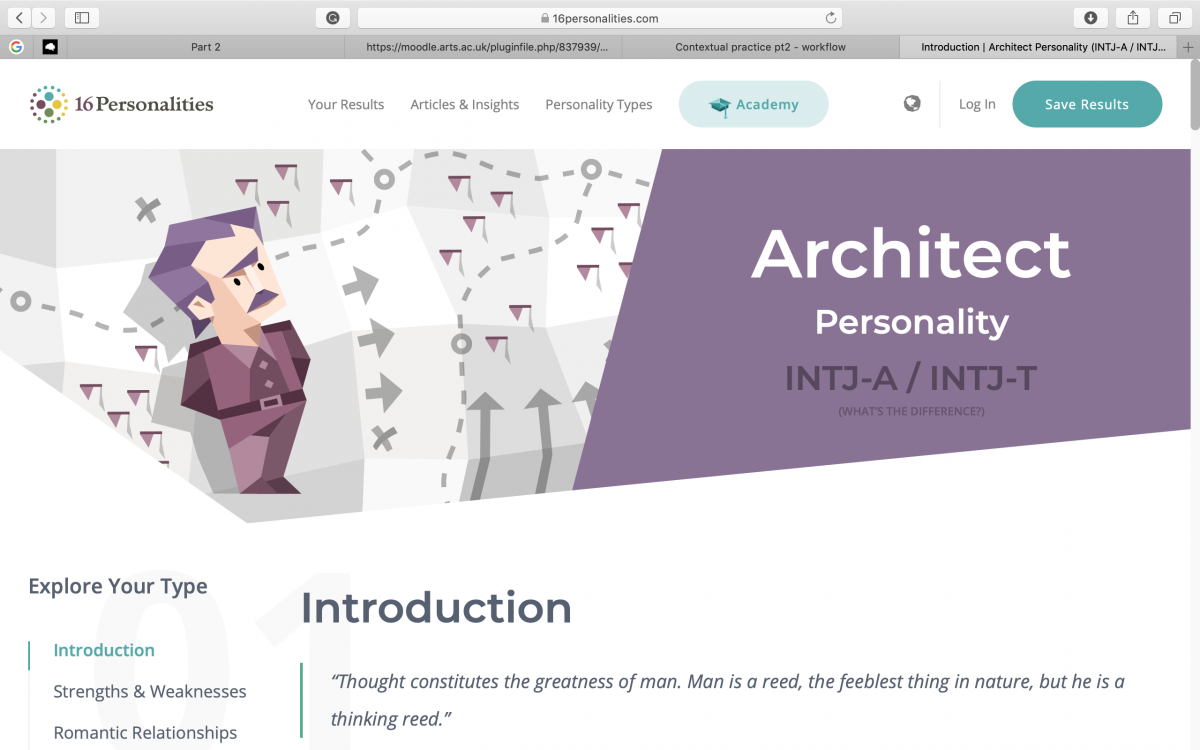Screen dimensions: 1200x750
Task: Click the Log In link
Action: [977, 104]
